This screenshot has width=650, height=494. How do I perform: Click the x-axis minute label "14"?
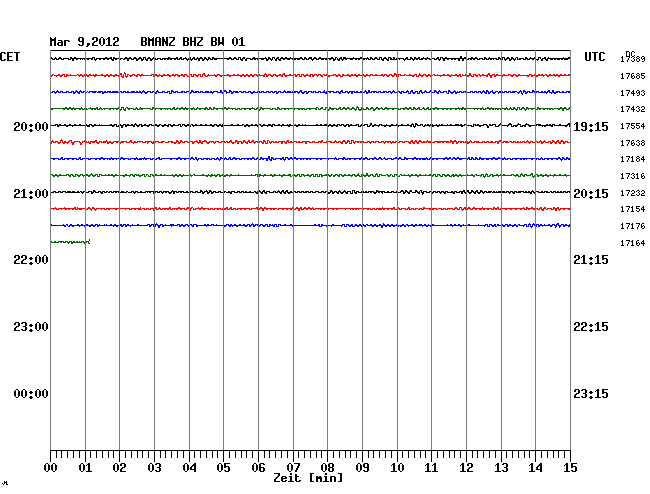535,468
